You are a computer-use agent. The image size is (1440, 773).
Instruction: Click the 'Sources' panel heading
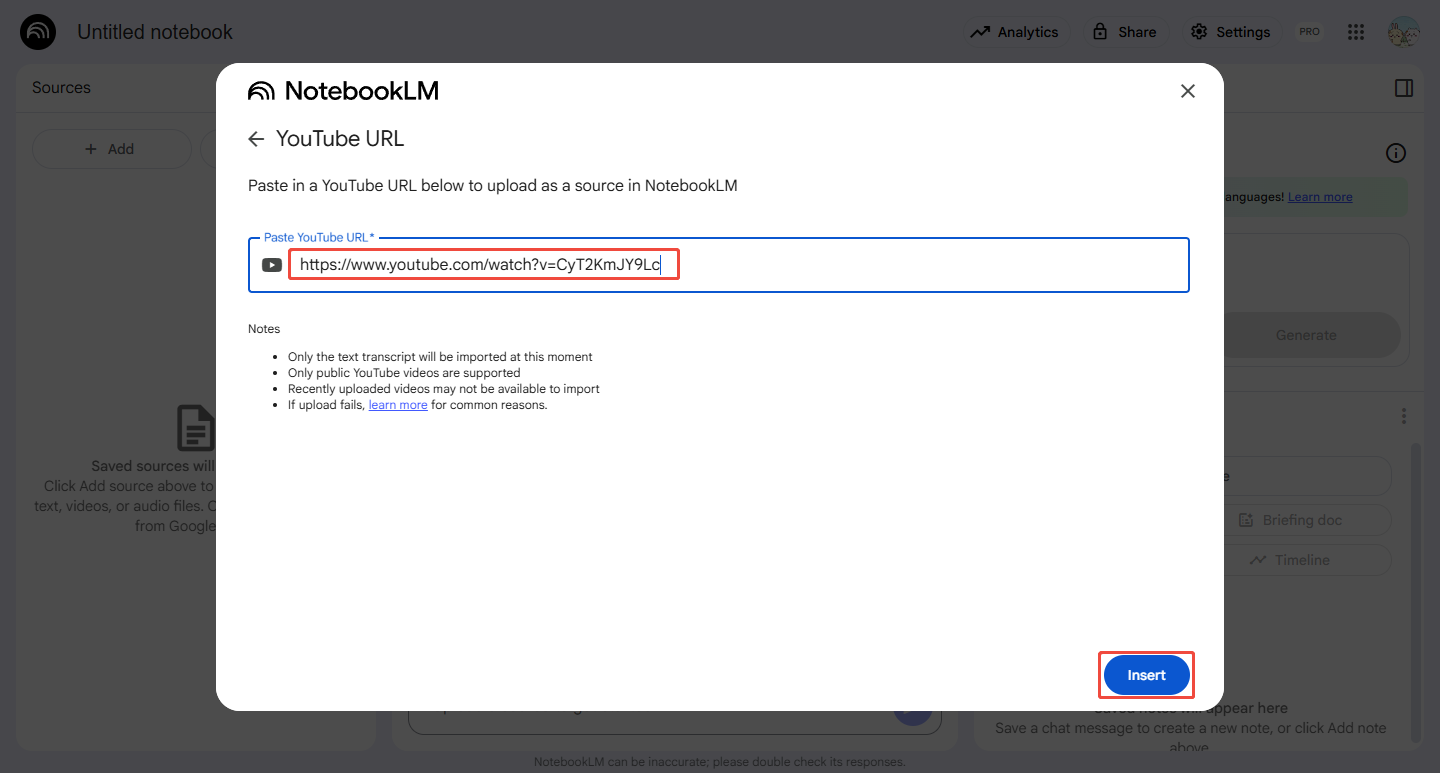click(61, 88)
